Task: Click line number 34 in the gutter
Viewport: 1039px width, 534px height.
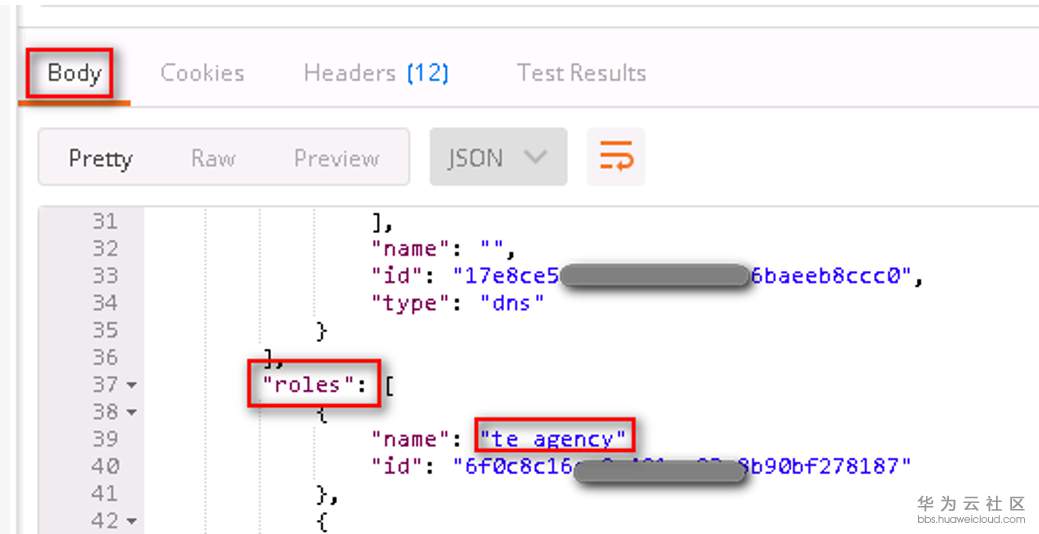Action: click(104, 303)
